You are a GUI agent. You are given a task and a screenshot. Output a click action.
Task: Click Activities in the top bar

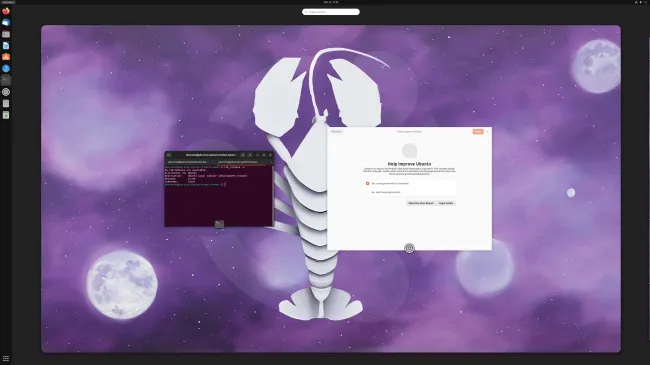click(7, 2)
